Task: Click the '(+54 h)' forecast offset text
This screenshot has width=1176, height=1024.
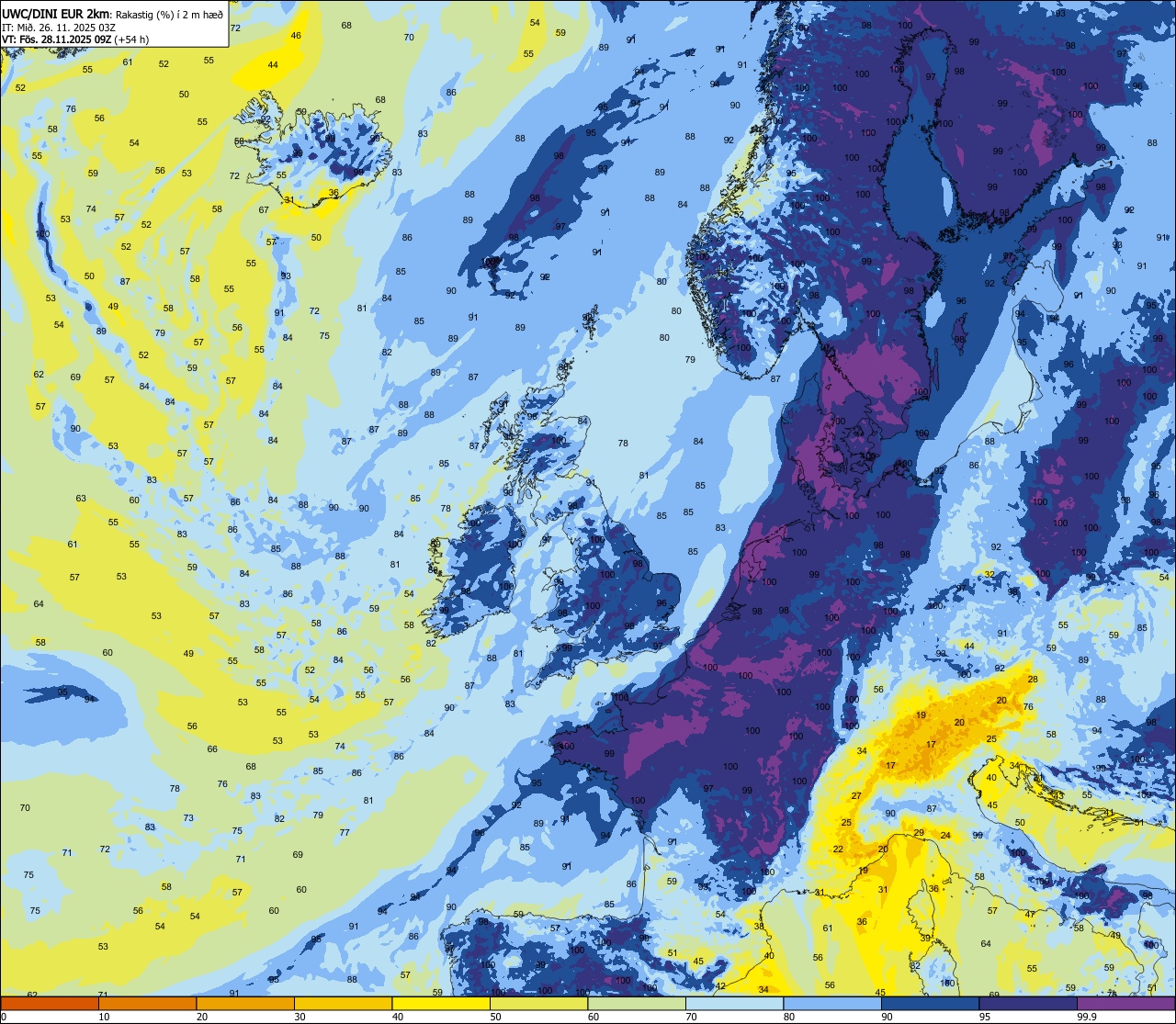Action: tap(130, 39)
